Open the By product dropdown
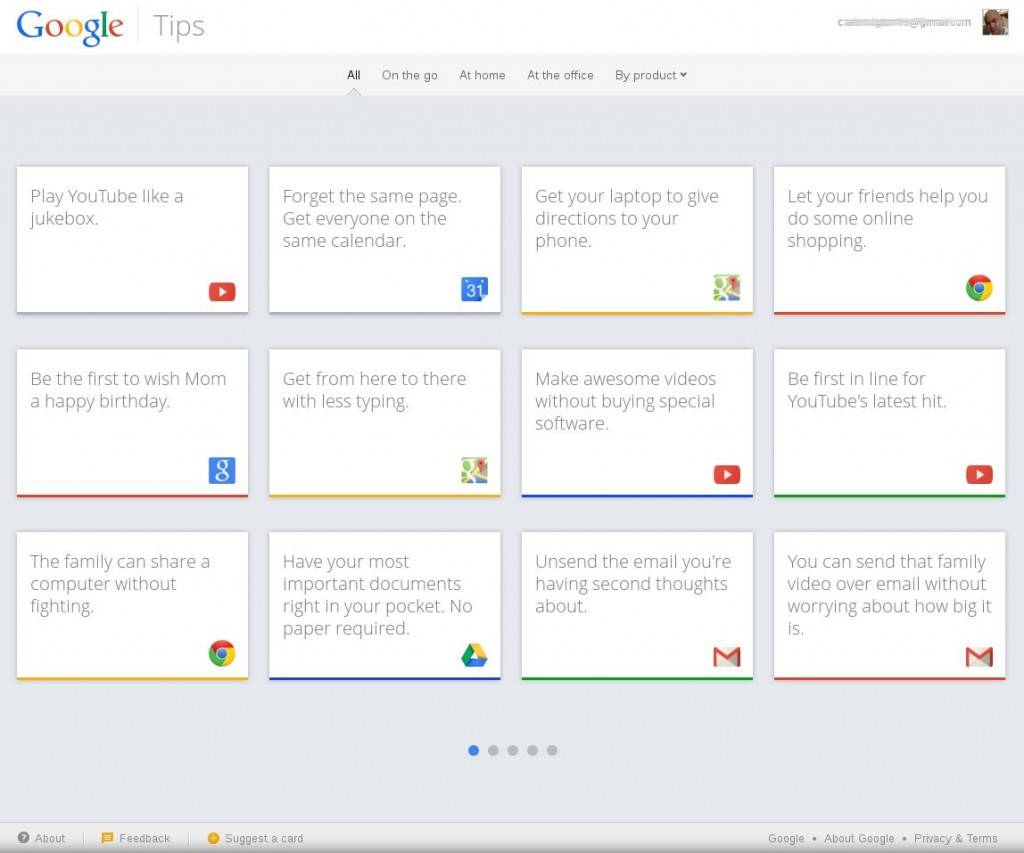Image resolution: width=1024 pixels, height=853 pixels. 650,74
